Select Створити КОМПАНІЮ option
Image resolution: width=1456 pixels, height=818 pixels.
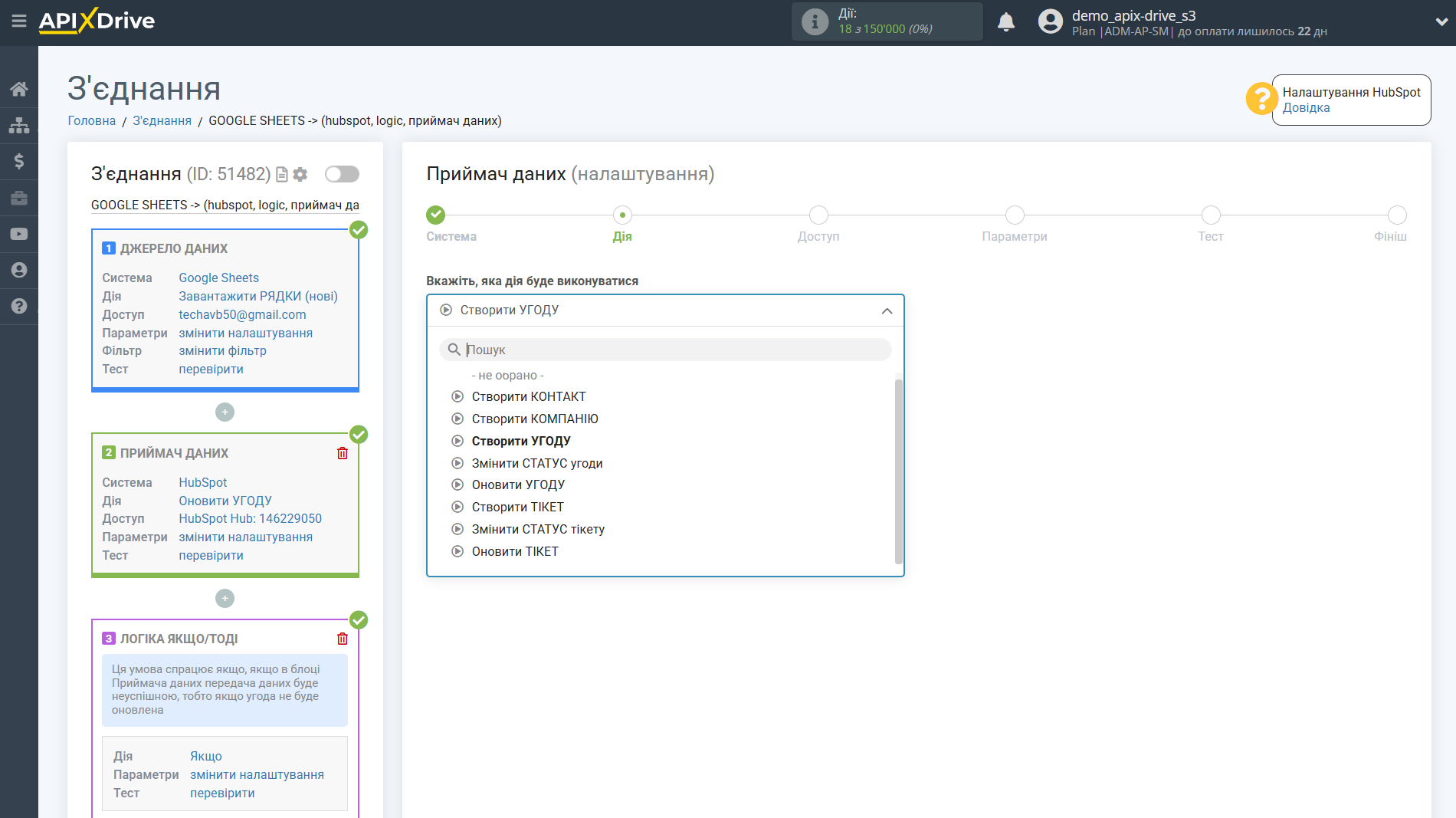point(535,419)
